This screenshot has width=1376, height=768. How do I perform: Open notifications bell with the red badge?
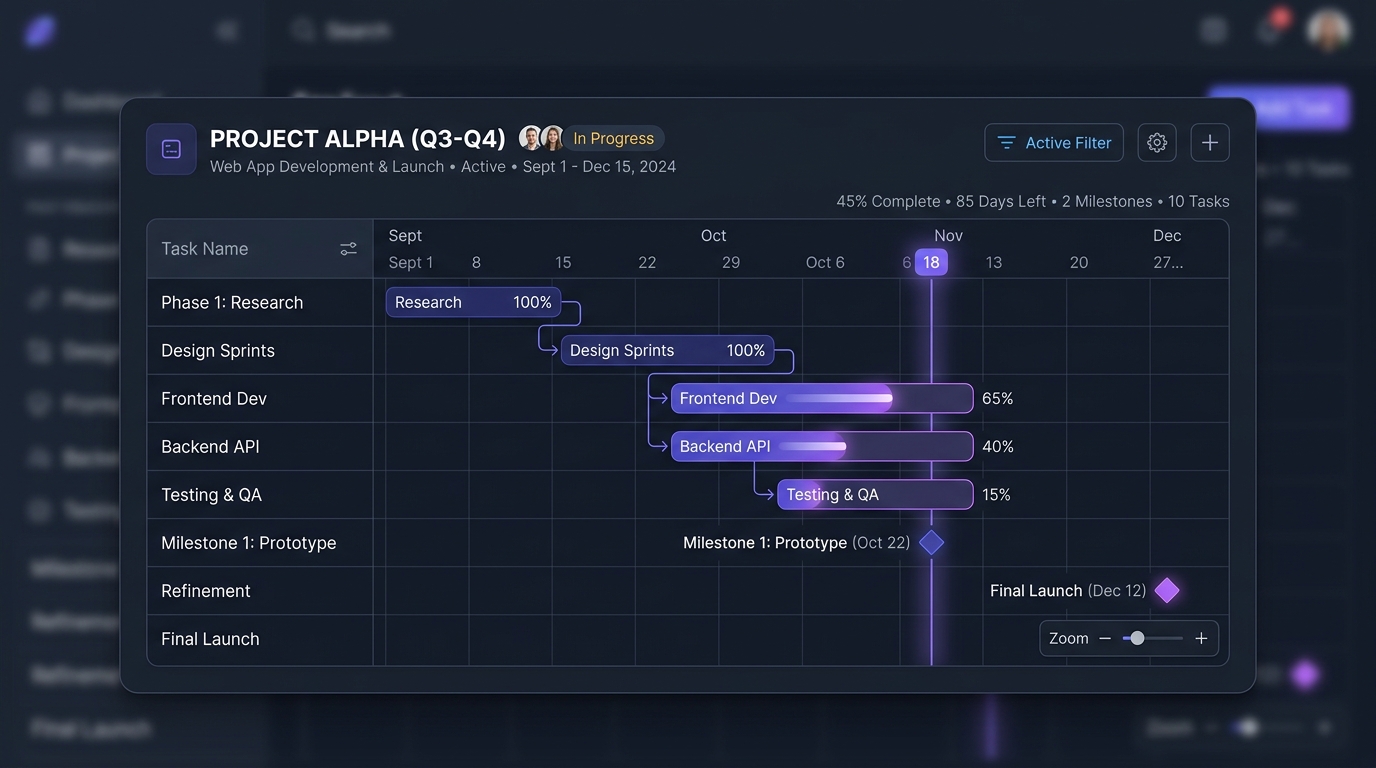(x=1270, y=30)
